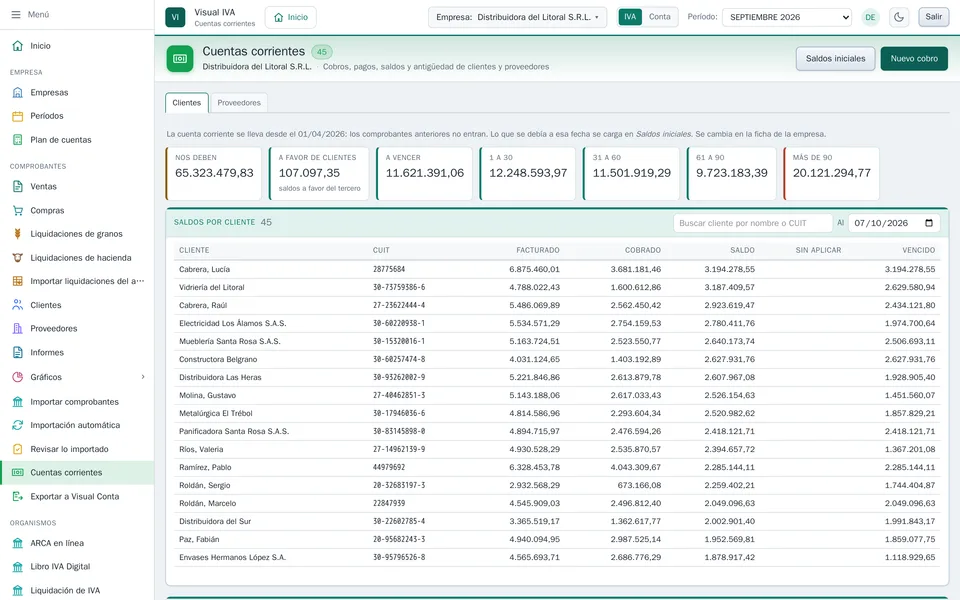Click the Saldos iniciales button
Viewport: 960px width, 600px height.
(x=835, y=59)
